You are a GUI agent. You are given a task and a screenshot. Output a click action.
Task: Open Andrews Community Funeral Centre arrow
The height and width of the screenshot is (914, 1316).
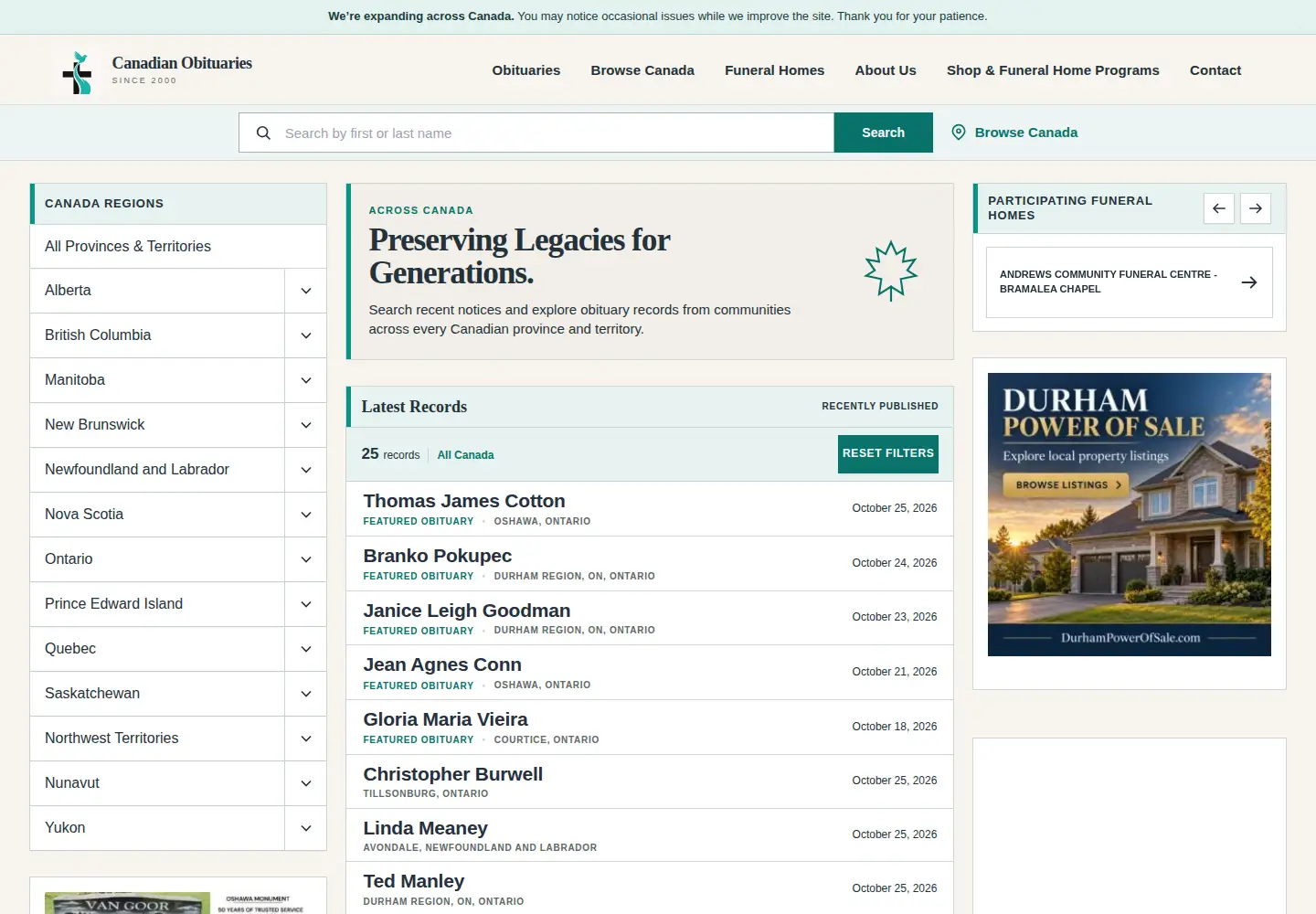tap(1249, 282)
